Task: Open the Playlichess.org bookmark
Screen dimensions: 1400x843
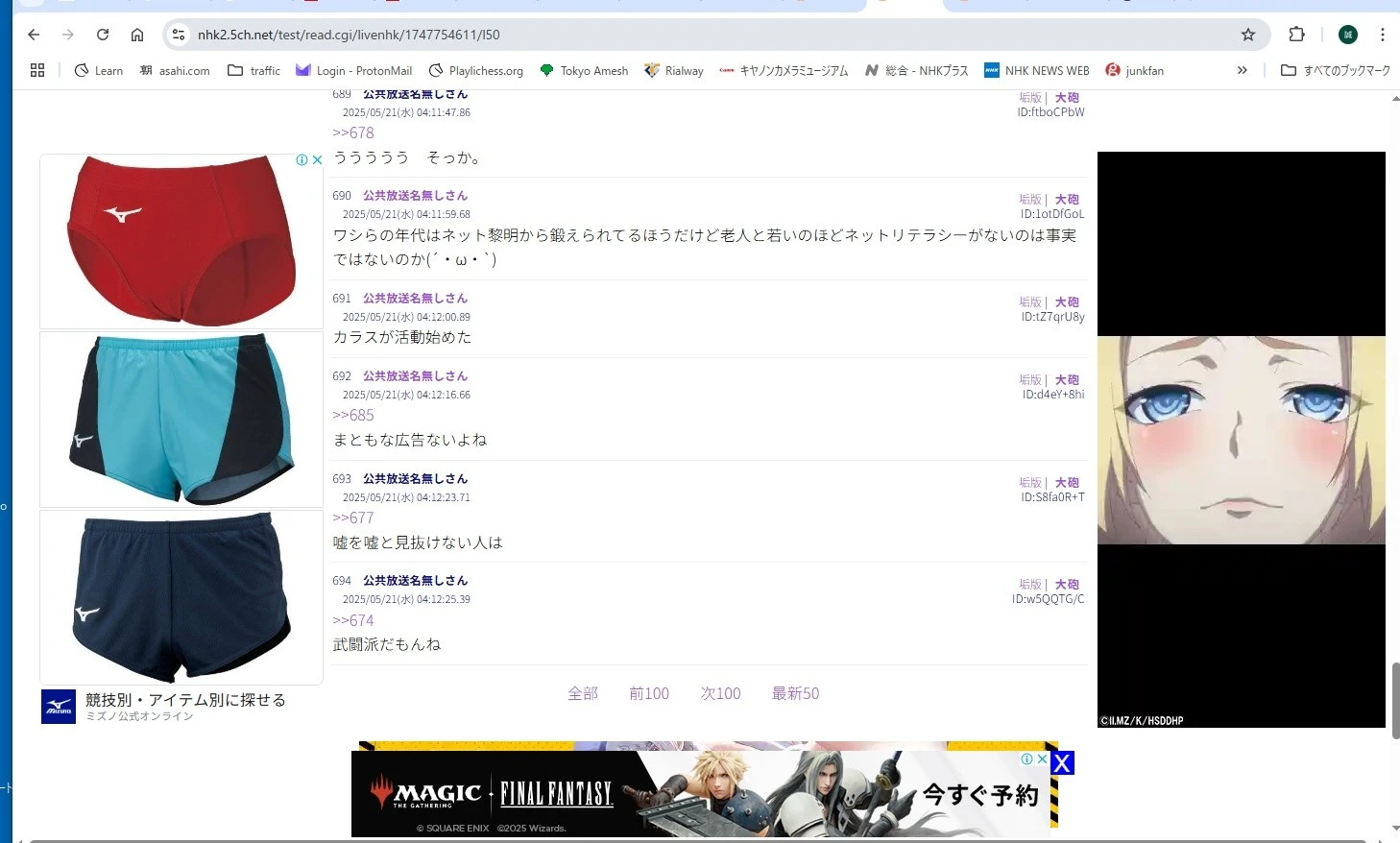Action: click(x=475, y=71)
